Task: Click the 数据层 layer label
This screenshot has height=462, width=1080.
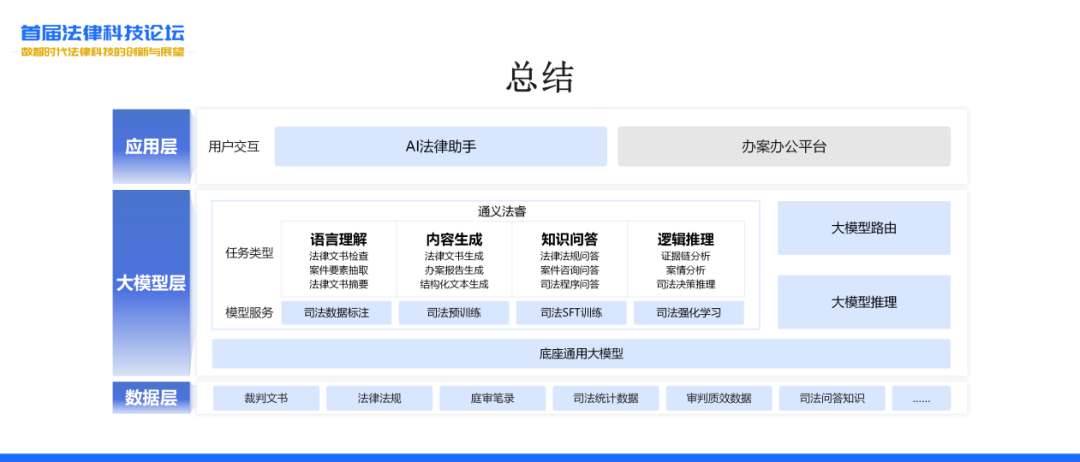Action: [x=151, y=398]
